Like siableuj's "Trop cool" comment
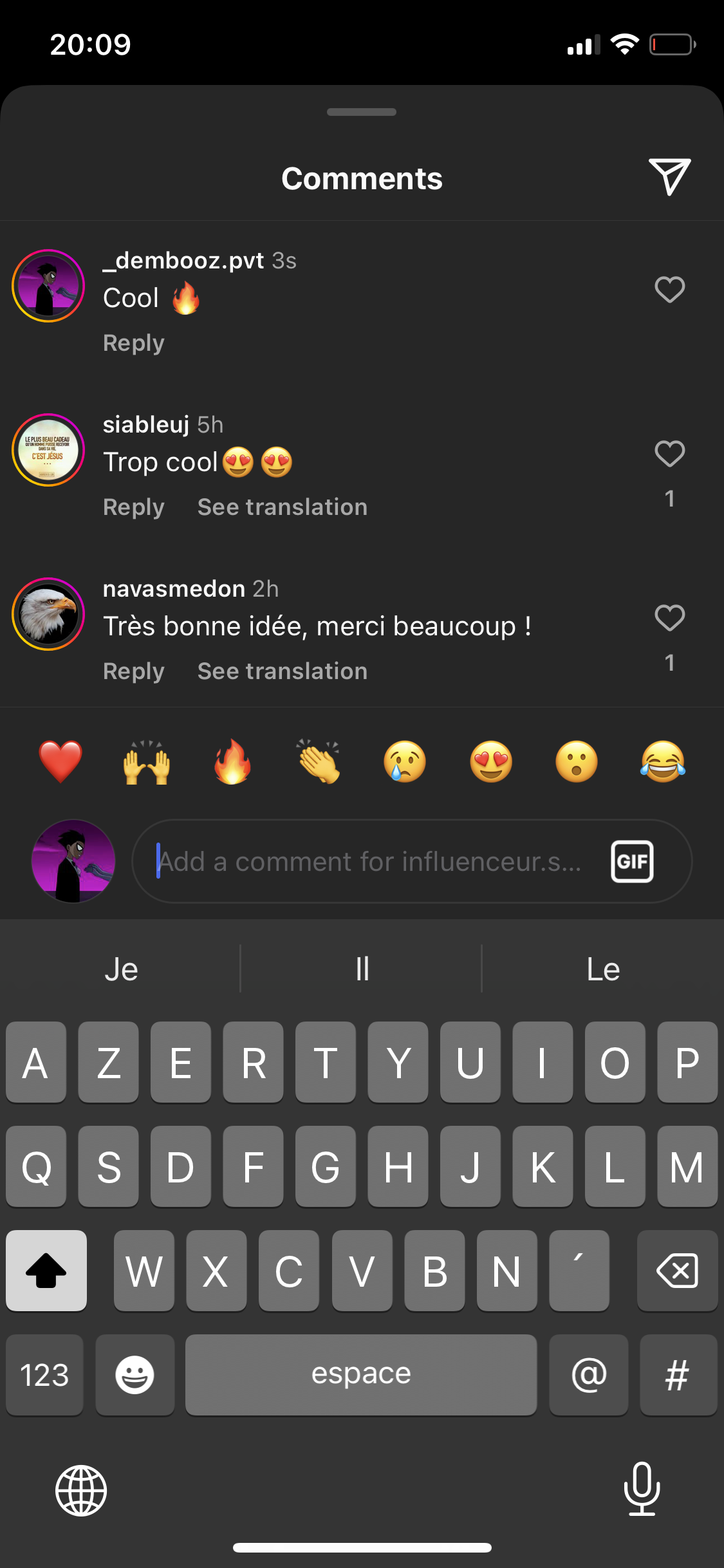The image size is (724, 1568). pos(669,454)
